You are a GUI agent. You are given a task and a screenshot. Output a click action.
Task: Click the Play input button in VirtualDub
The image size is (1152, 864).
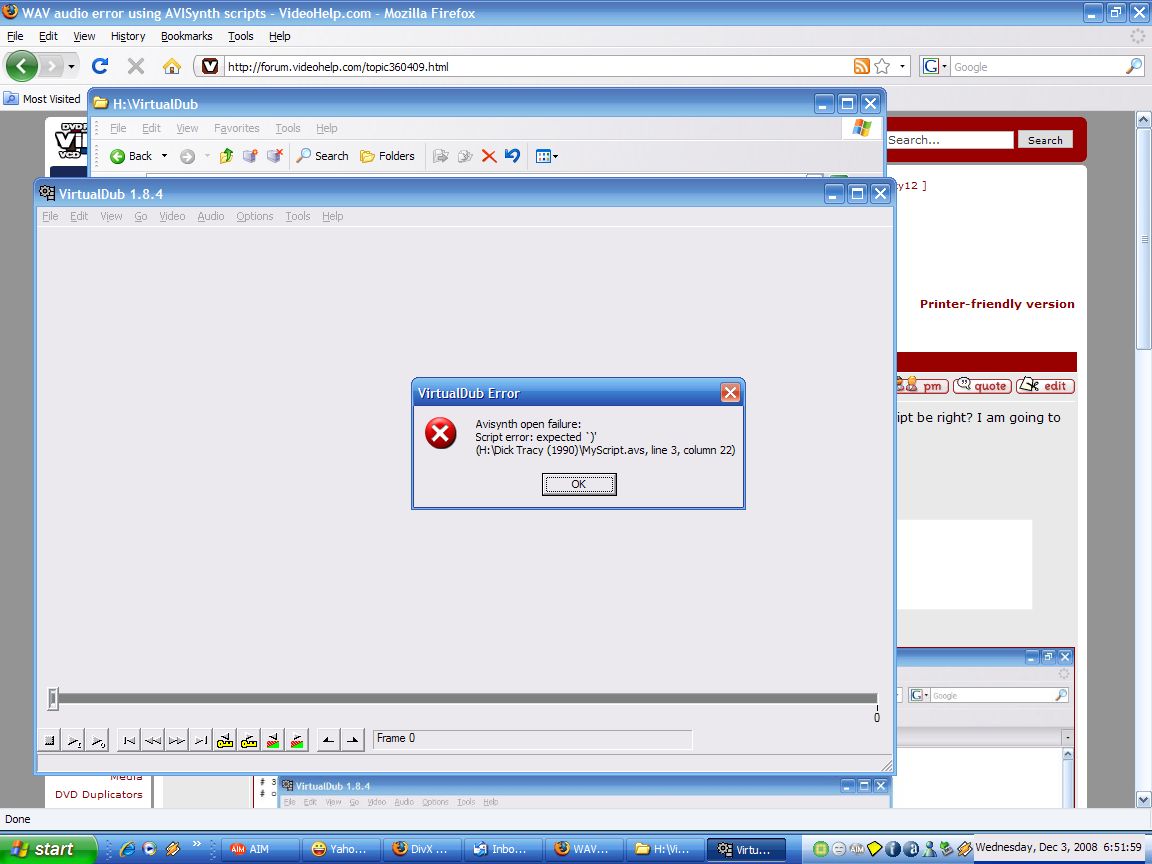(74, 741)
